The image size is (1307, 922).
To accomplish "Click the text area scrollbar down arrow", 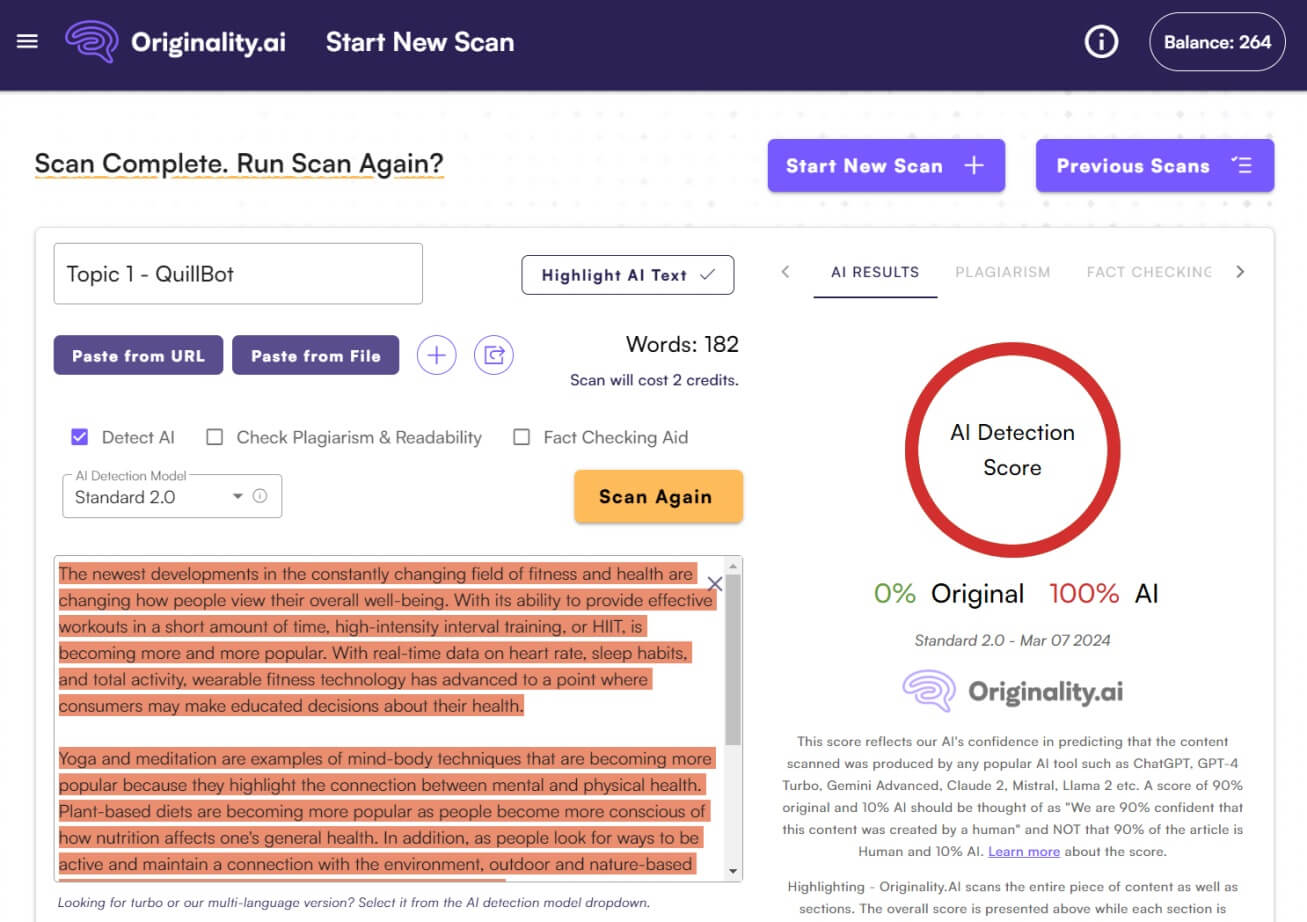I will click(x=733, y=871).
